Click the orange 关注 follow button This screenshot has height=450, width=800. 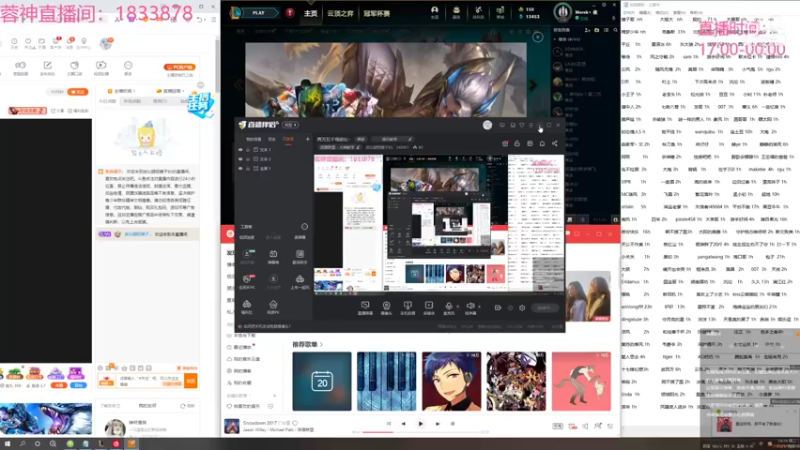tap(78, 92)
